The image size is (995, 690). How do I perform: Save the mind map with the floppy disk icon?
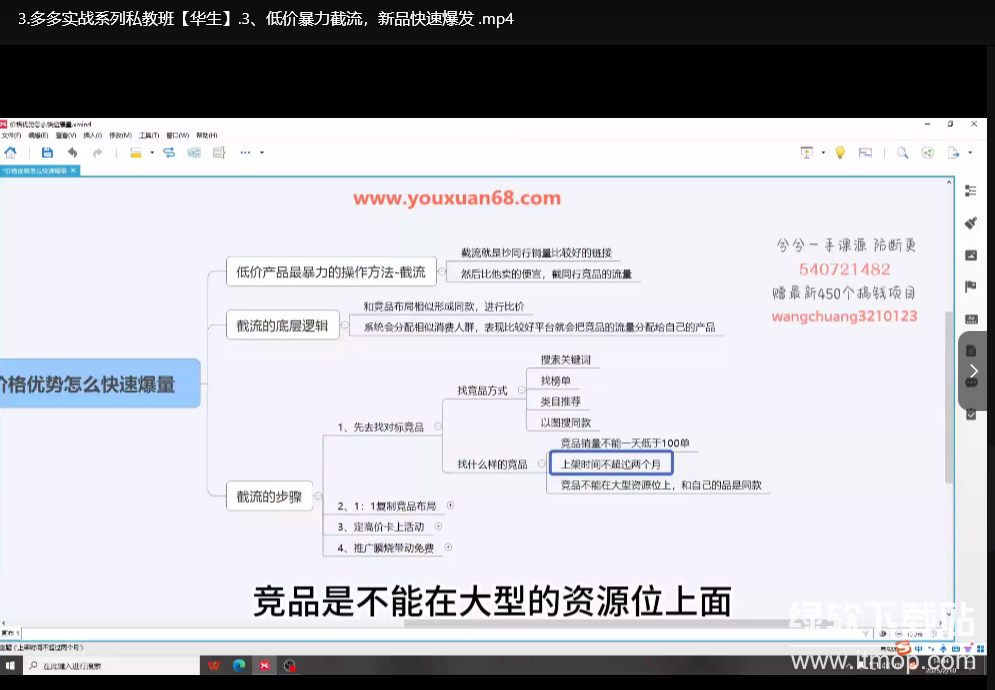pos(47,153)
